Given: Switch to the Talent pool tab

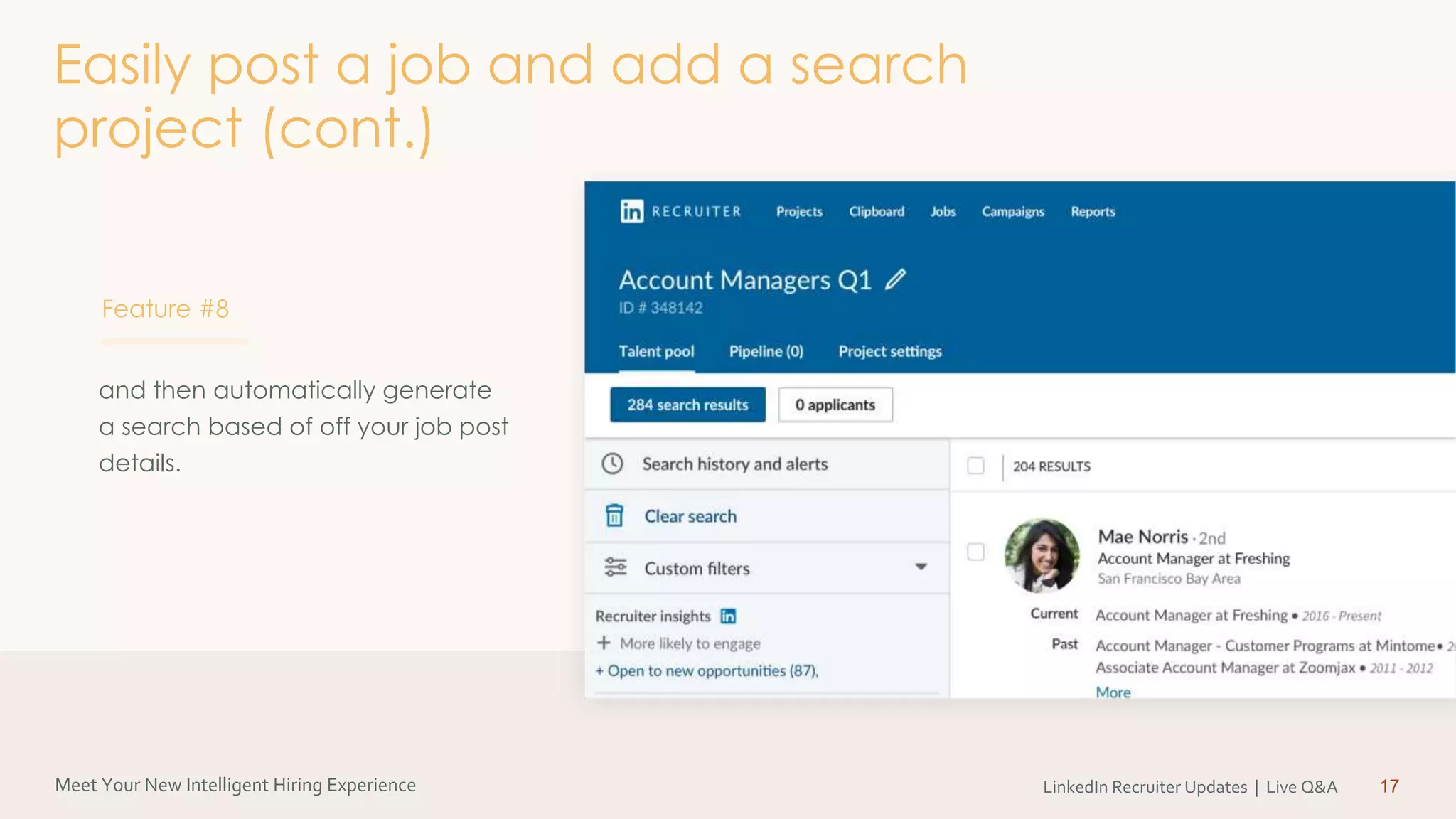Looking at the screenshot, I should 656,351.
